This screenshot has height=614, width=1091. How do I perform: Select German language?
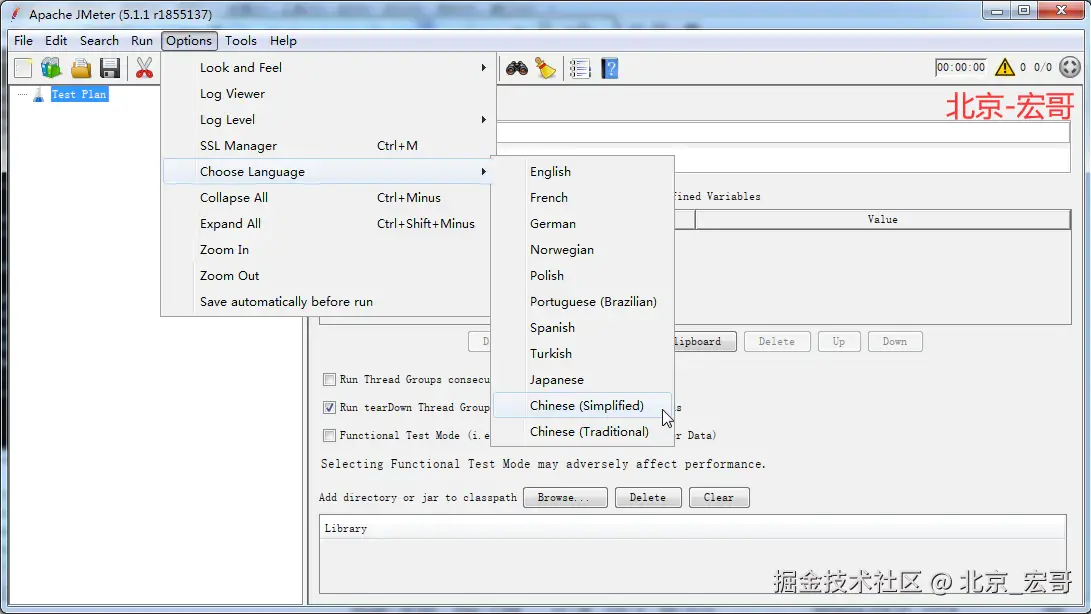(x=582, y=223)
